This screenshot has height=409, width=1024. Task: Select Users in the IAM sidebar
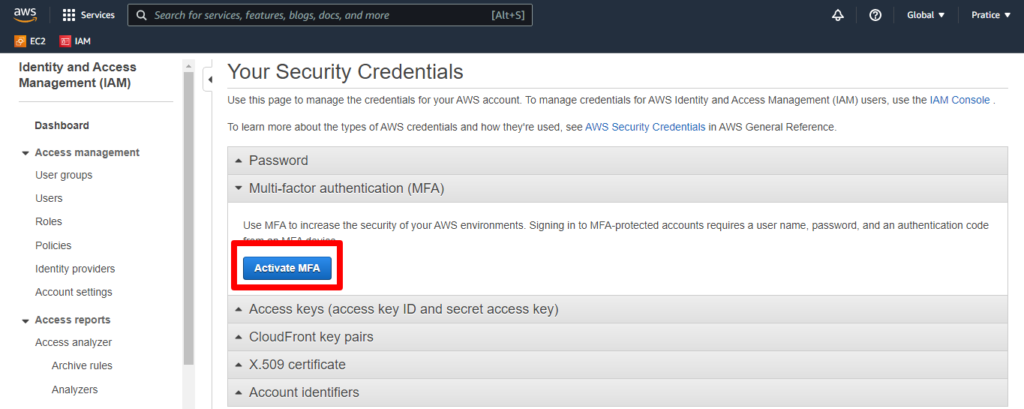point(49,198)
